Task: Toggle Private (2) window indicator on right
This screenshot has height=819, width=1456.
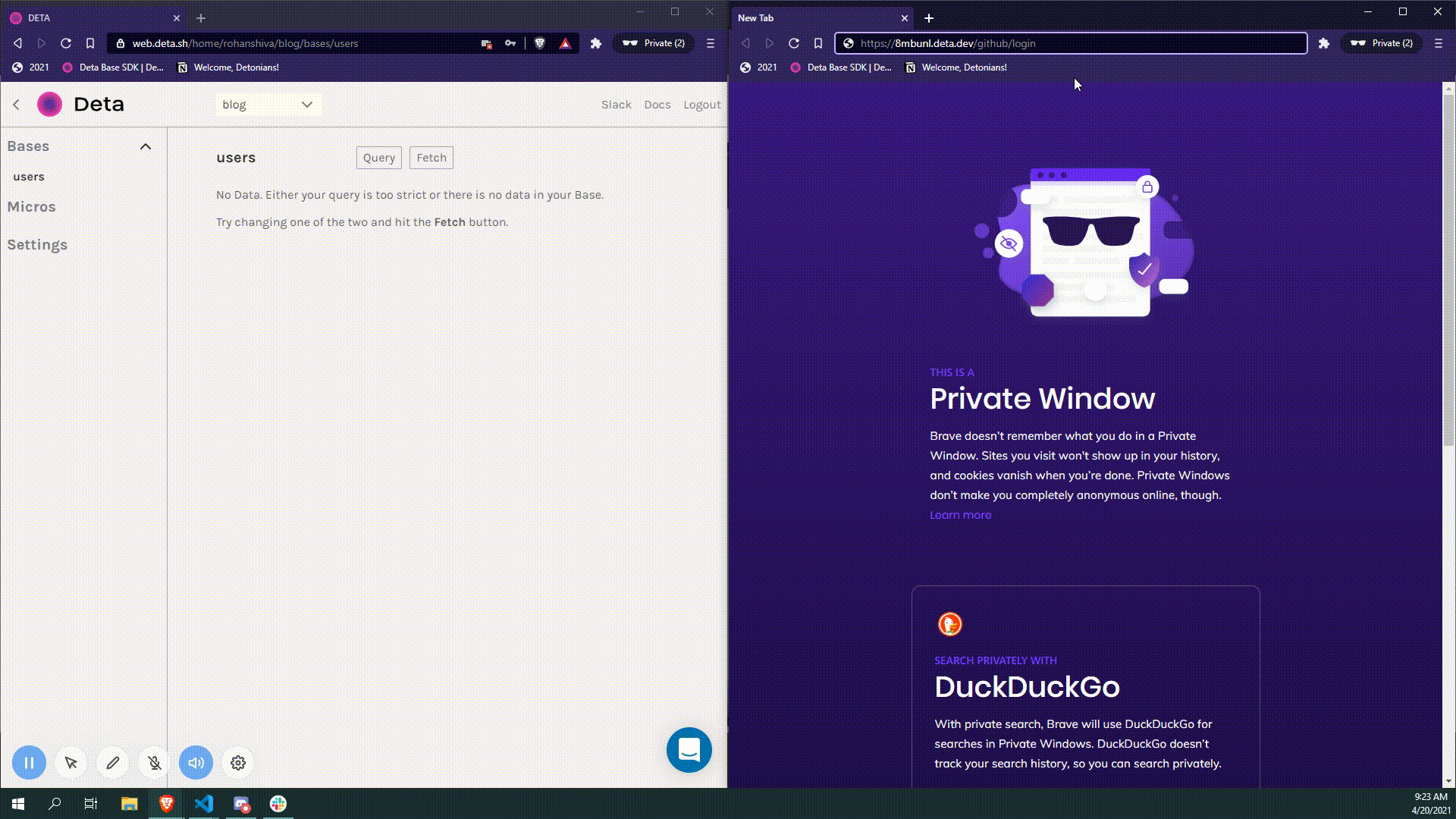Action: 1382,43
